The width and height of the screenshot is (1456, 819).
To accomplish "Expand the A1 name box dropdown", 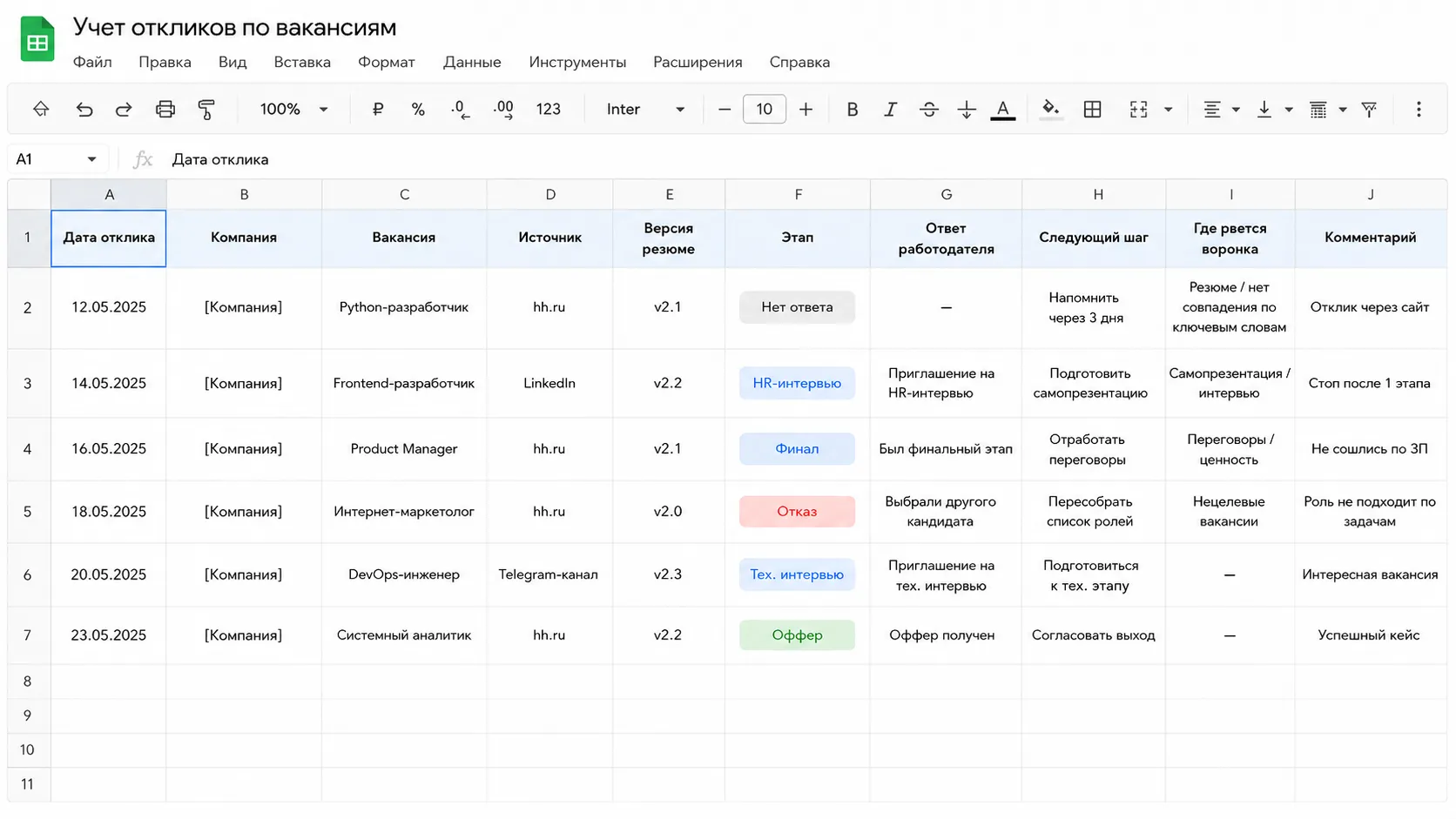I will (x=91, y=159).
